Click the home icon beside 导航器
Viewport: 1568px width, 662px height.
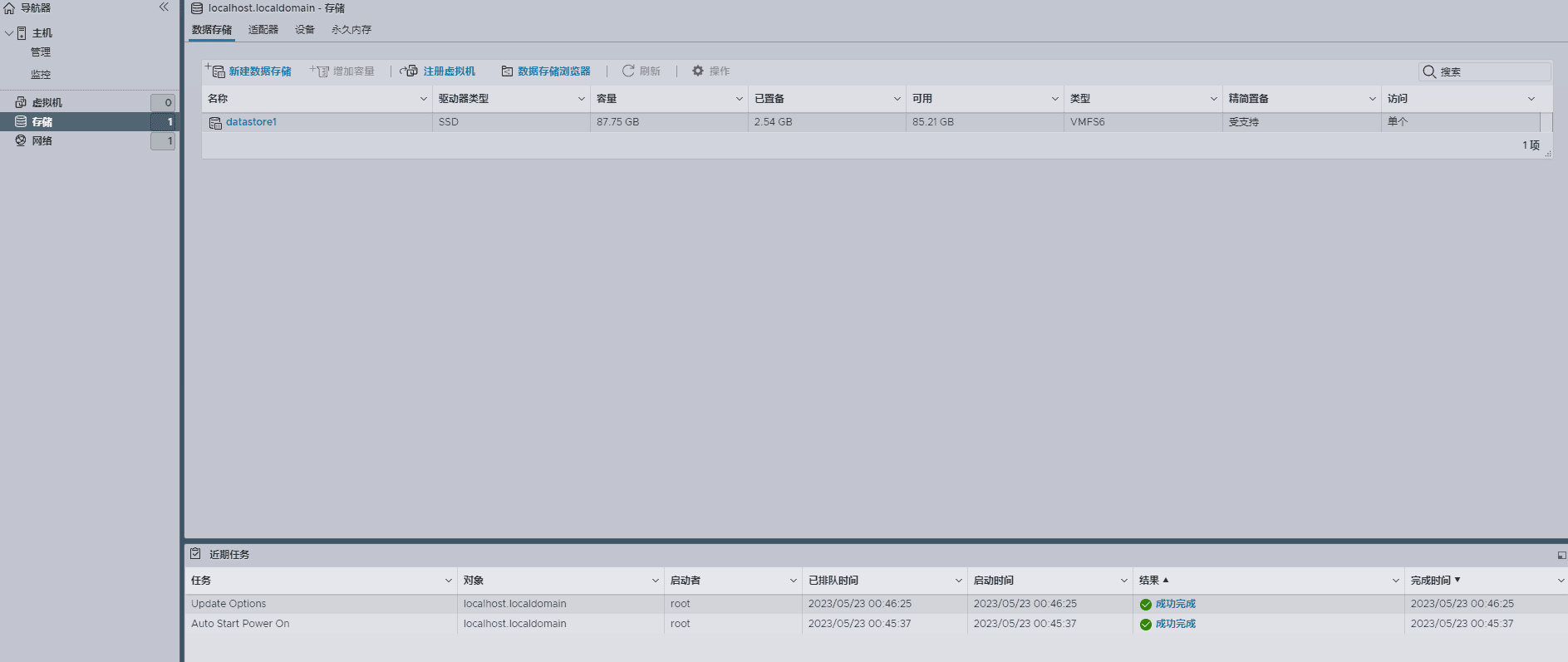[x=9, y=8]
